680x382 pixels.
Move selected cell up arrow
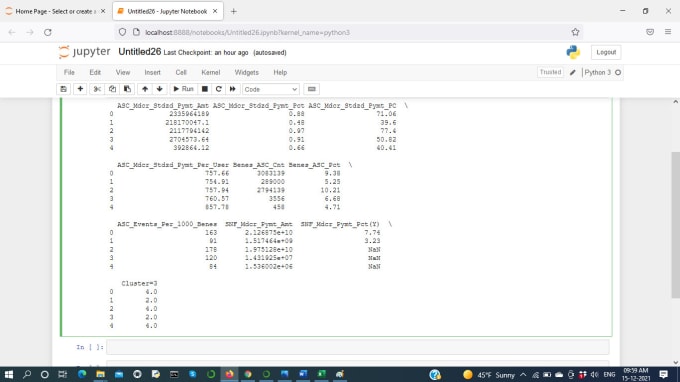click(145, 89)
